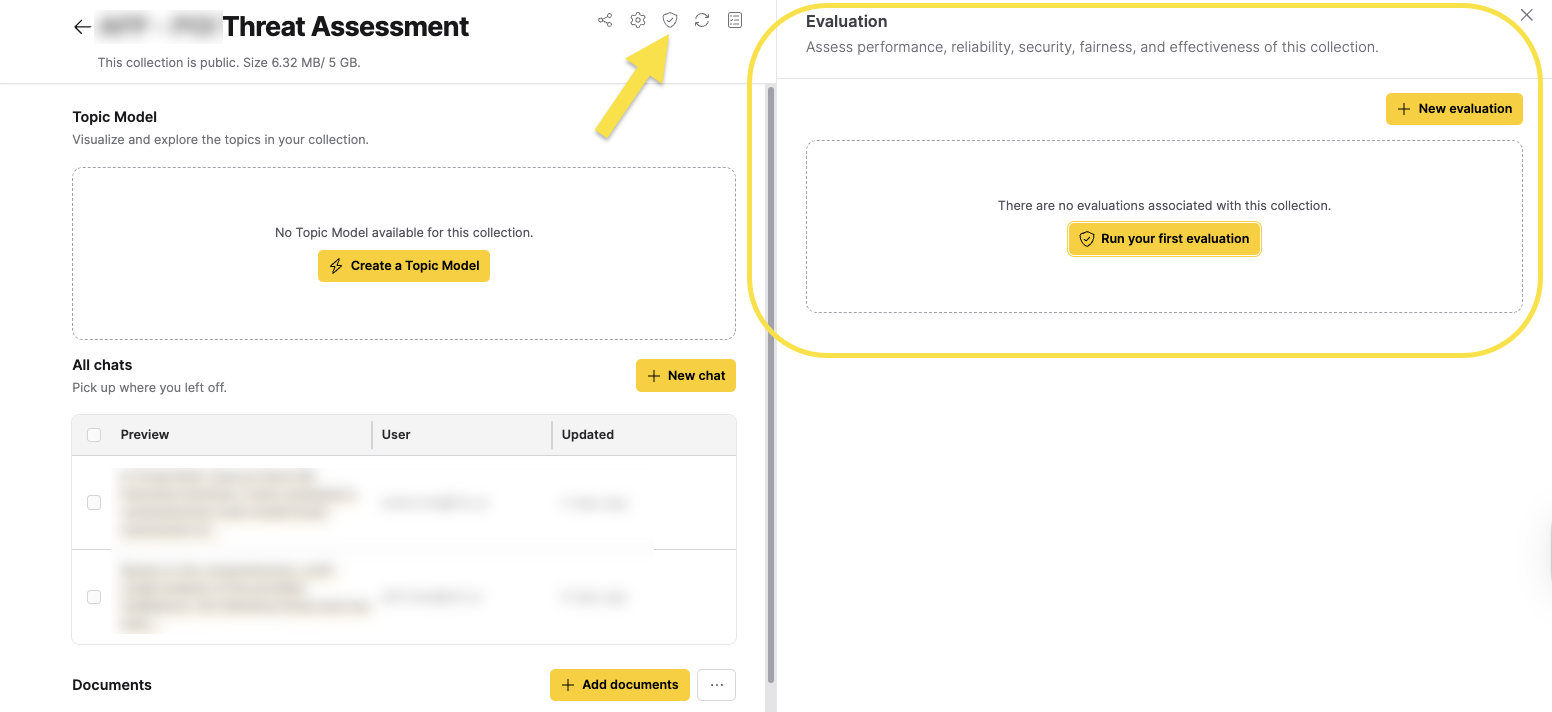Create a New chat
This screenshot has height=712, width=1552.
[686, 375]
